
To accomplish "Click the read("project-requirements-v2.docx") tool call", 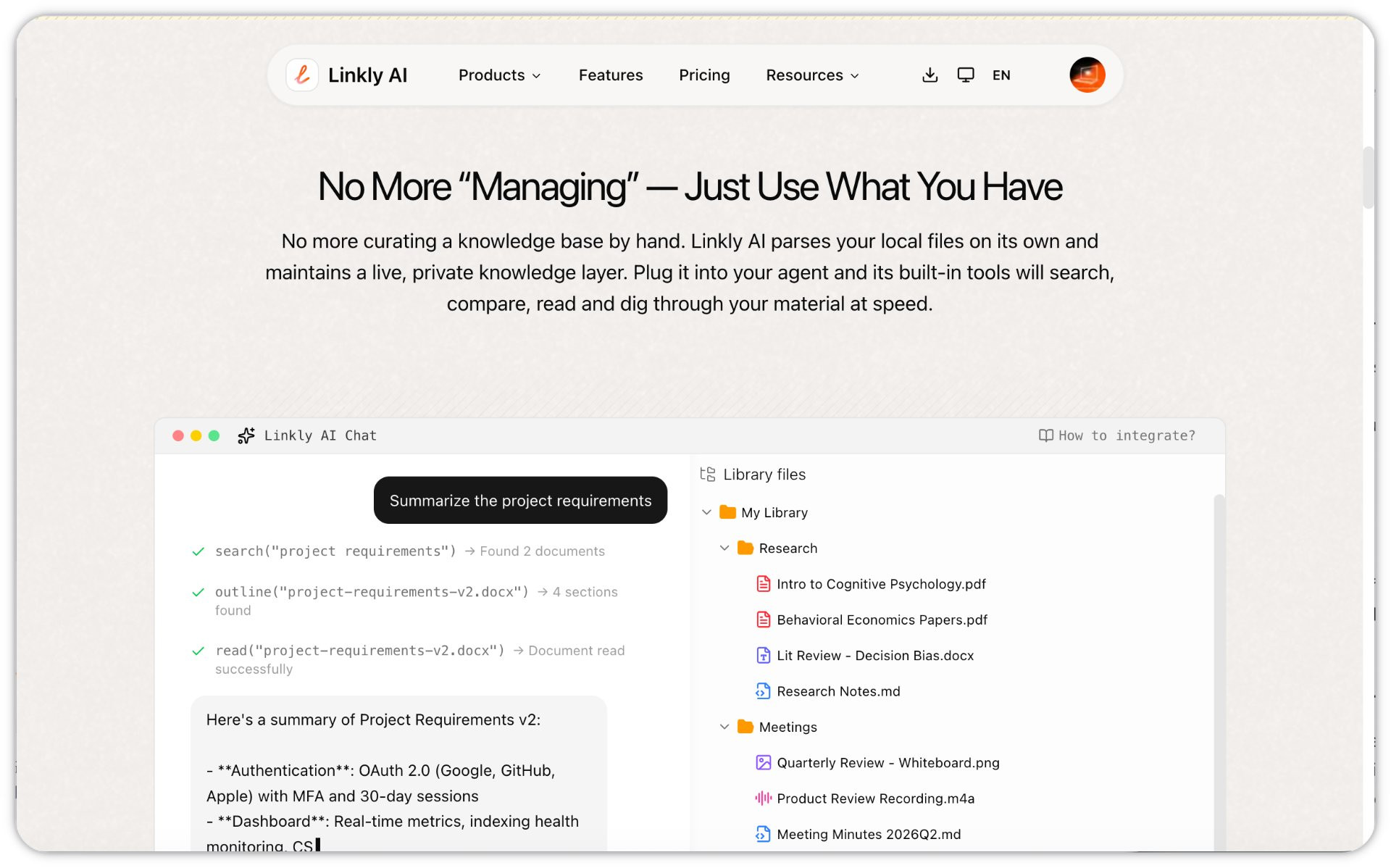I will click(x=360, y=651).
